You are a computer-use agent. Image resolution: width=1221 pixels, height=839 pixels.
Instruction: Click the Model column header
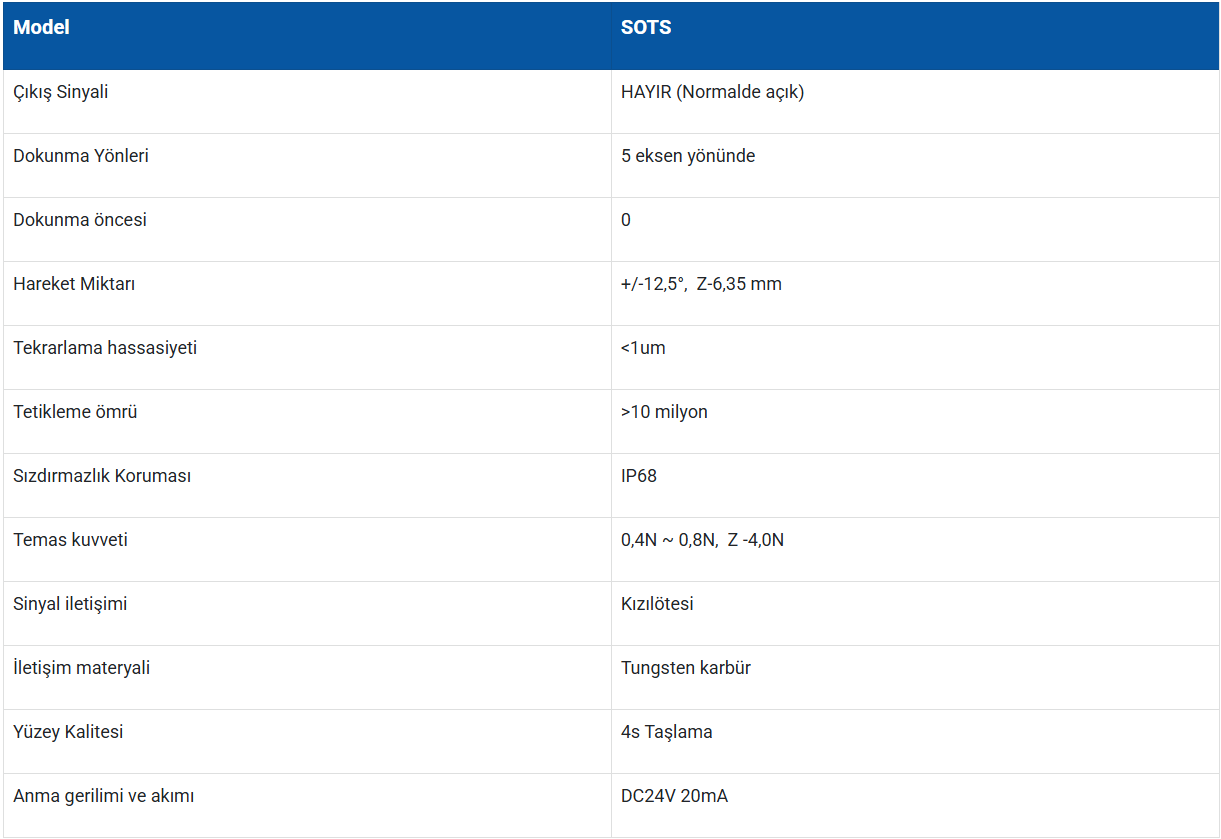[41, 28]
